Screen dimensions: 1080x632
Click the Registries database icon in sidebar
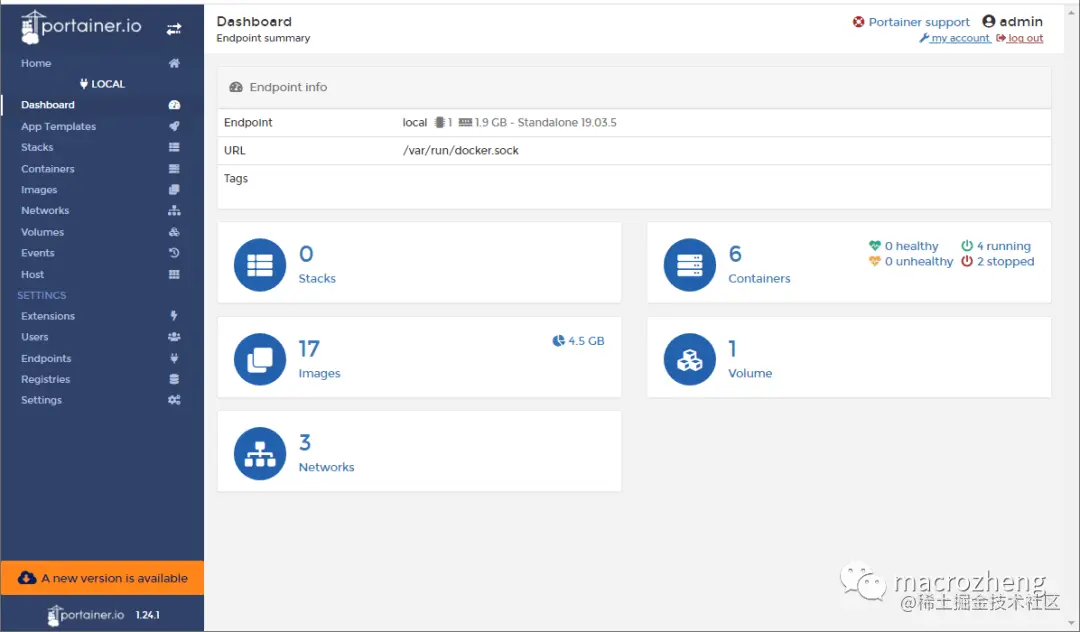[x=174, y=379]
